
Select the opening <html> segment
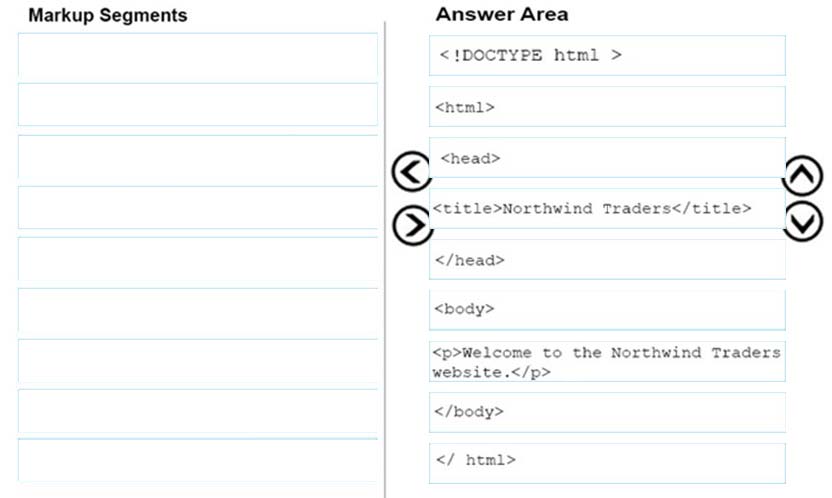(607, 107)
